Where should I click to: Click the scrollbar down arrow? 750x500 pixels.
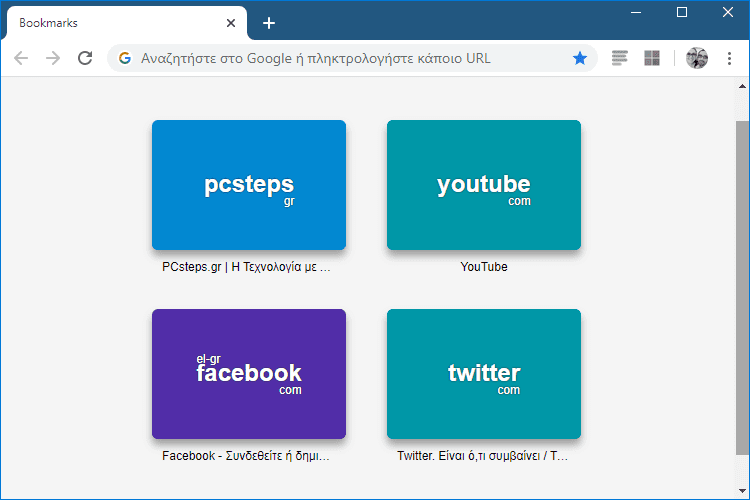point(742,490)
